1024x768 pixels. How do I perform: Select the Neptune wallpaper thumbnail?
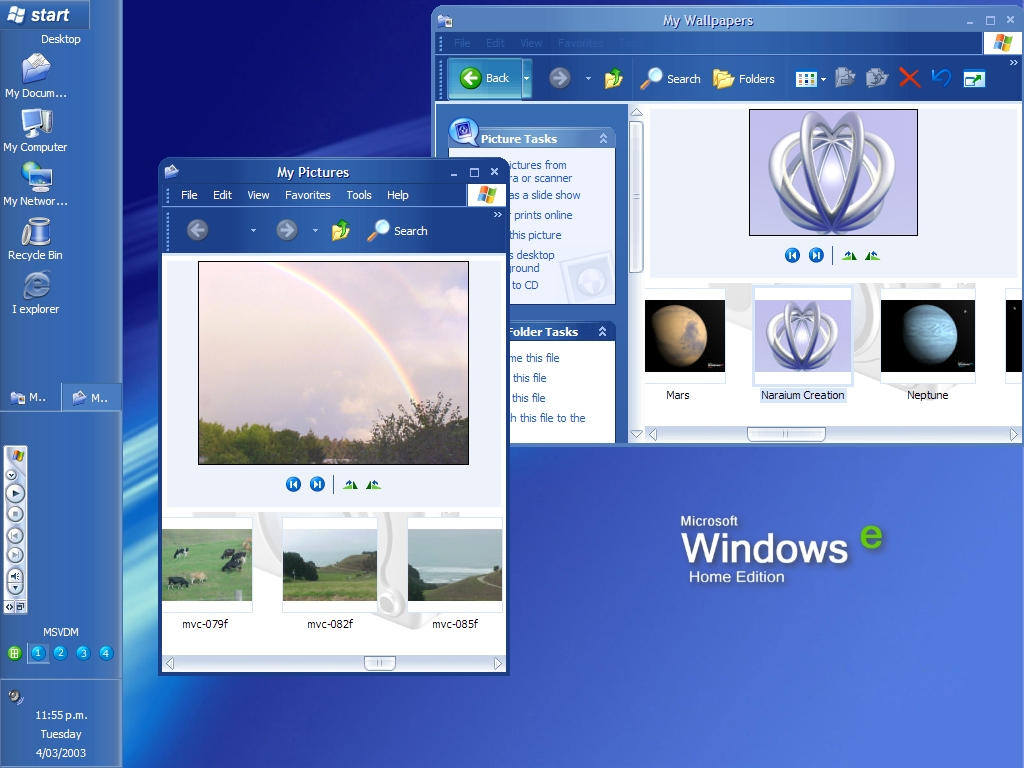pyautogui.click(x=927, y=337)
